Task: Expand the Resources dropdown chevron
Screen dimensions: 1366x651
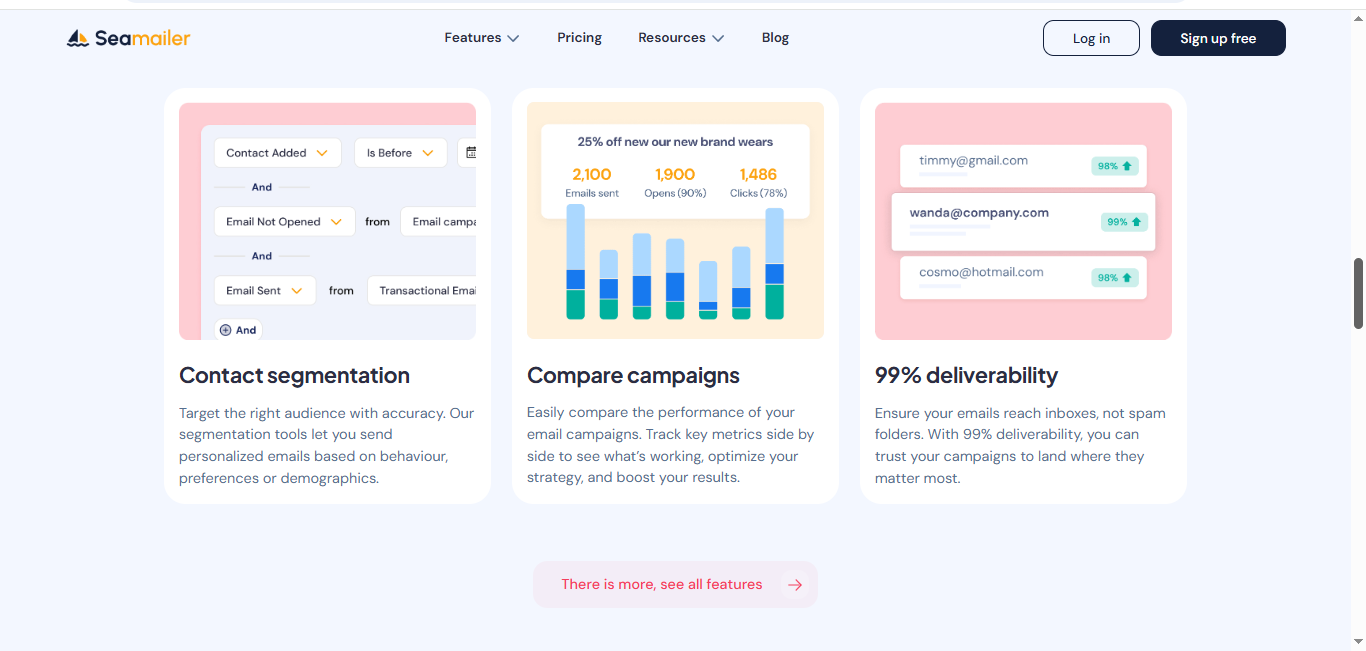Action: tap(717, 39)
